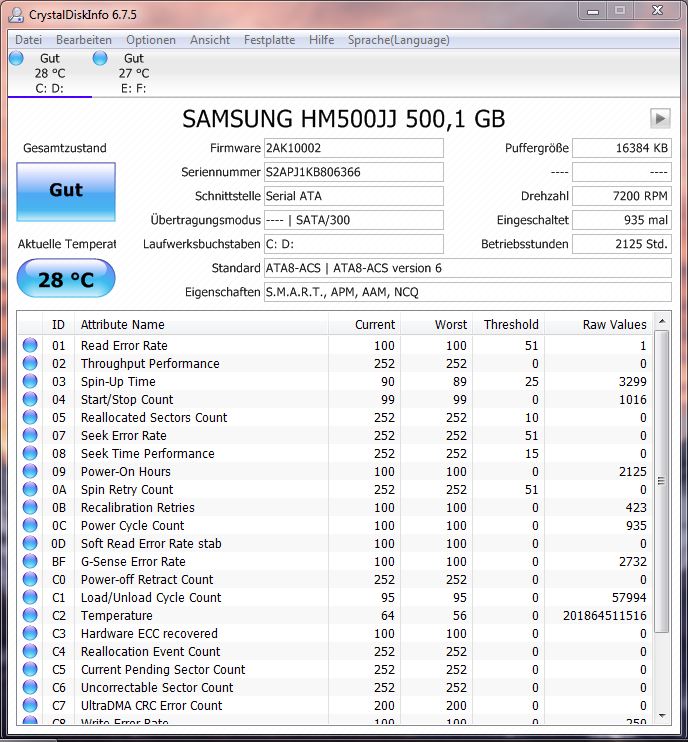Image resolution: width=688 pixels, height=742 pixels.
Task: Click the status circle for Power Cycle Count
Action: 30,525
